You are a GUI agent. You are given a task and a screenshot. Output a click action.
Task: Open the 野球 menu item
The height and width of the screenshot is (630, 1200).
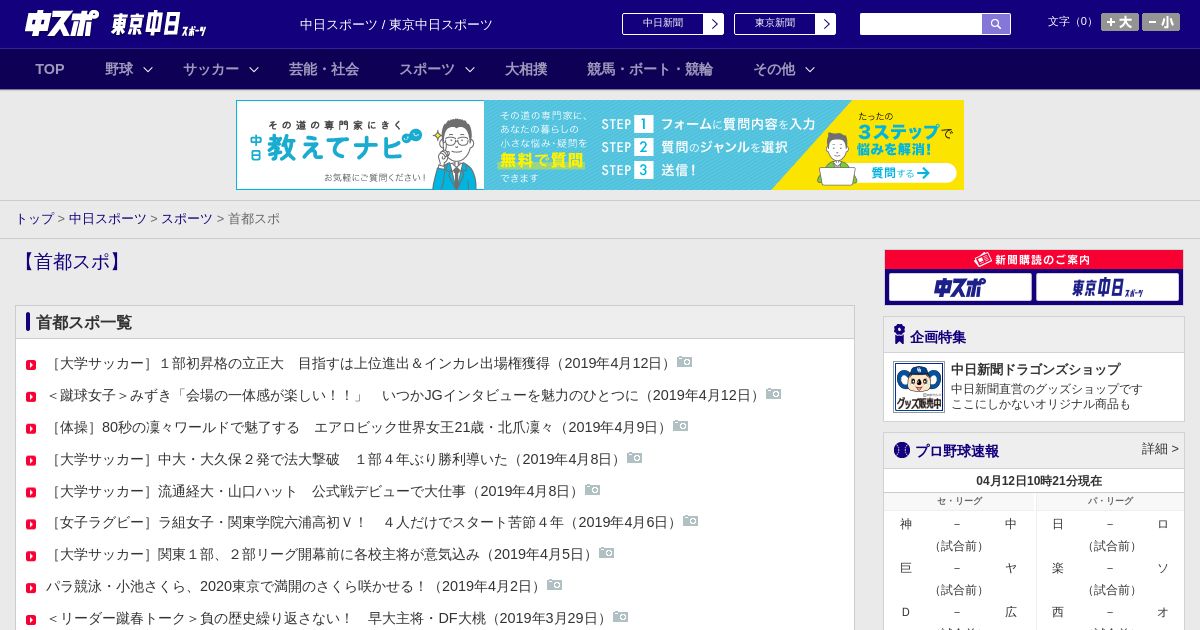[x=119, y=69]
